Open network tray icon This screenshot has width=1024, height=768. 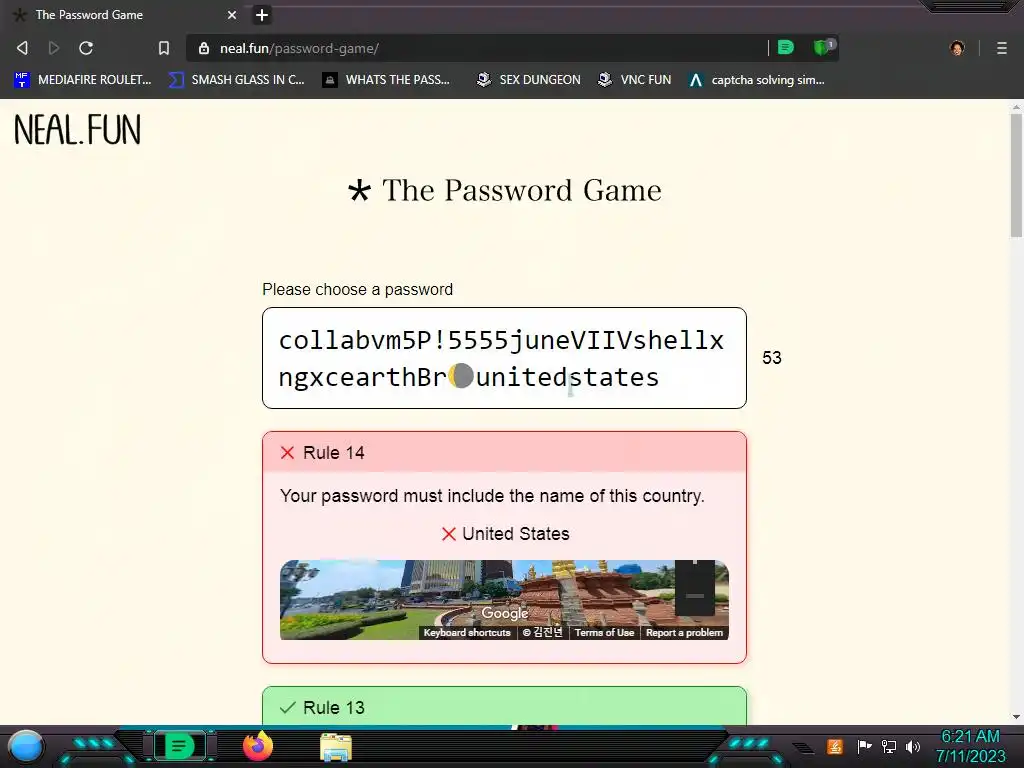(889, 746)
